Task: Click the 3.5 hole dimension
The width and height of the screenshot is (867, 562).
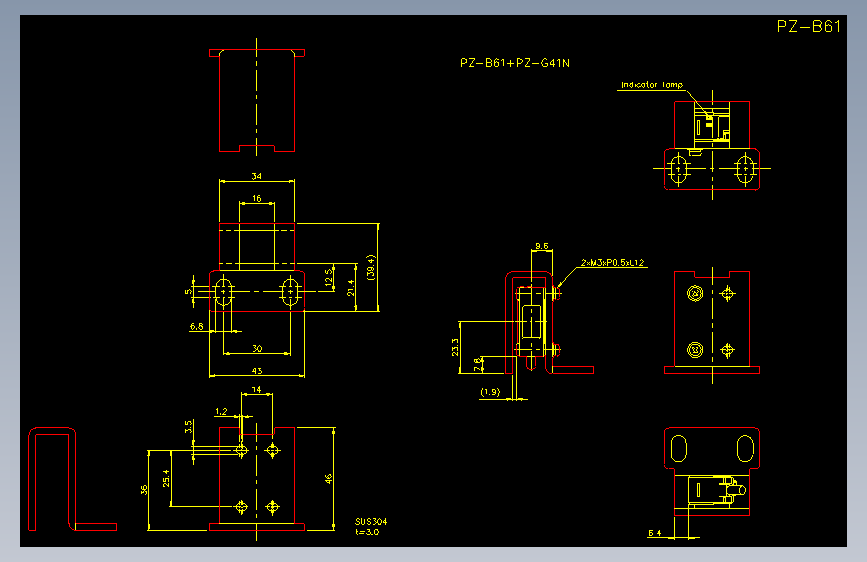Action: pos(189,426)
